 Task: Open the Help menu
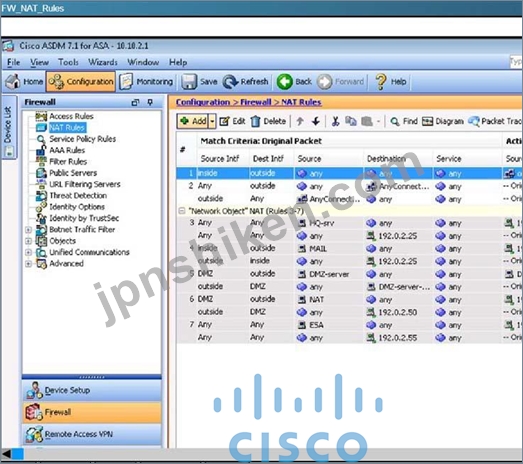178,62
